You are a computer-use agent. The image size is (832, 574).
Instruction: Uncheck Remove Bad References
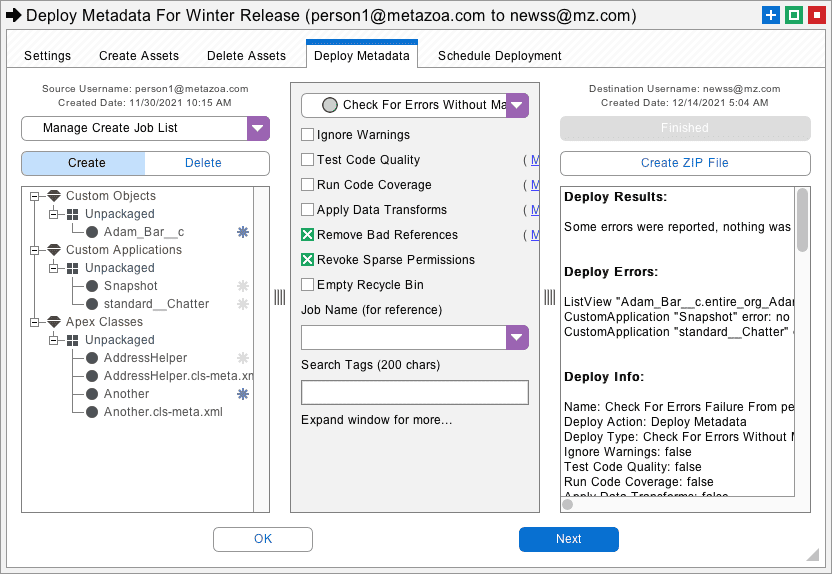(x=308, y=235)
